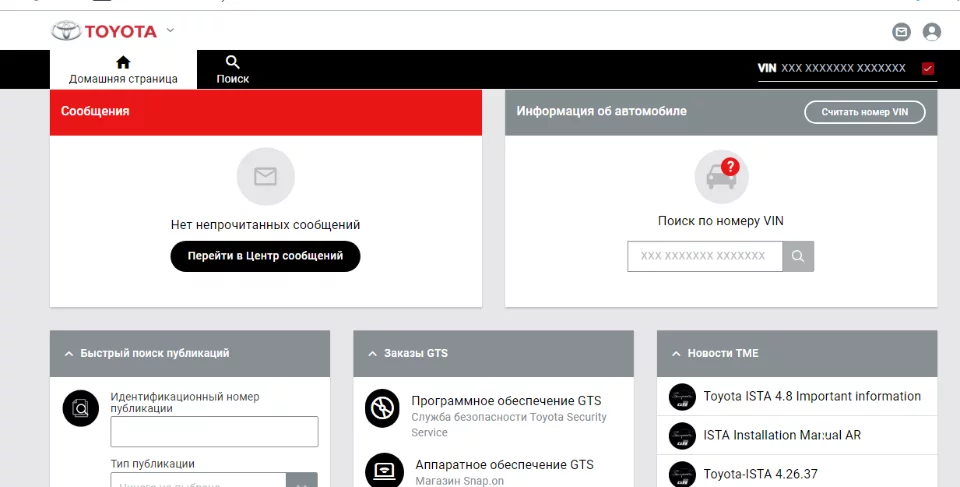Click the magnifier icon on Поиск tab
Screen dimensions: 960x487
point(233,62)
